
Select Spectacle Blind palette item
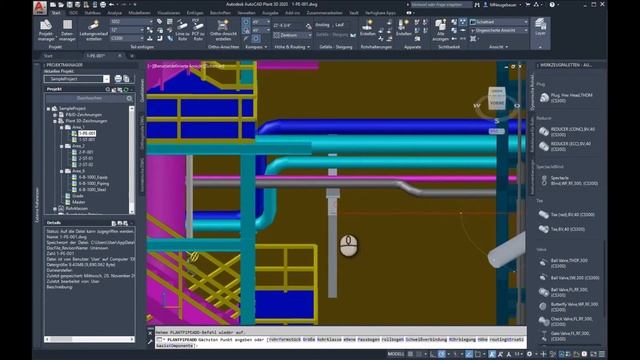point(569,180)
